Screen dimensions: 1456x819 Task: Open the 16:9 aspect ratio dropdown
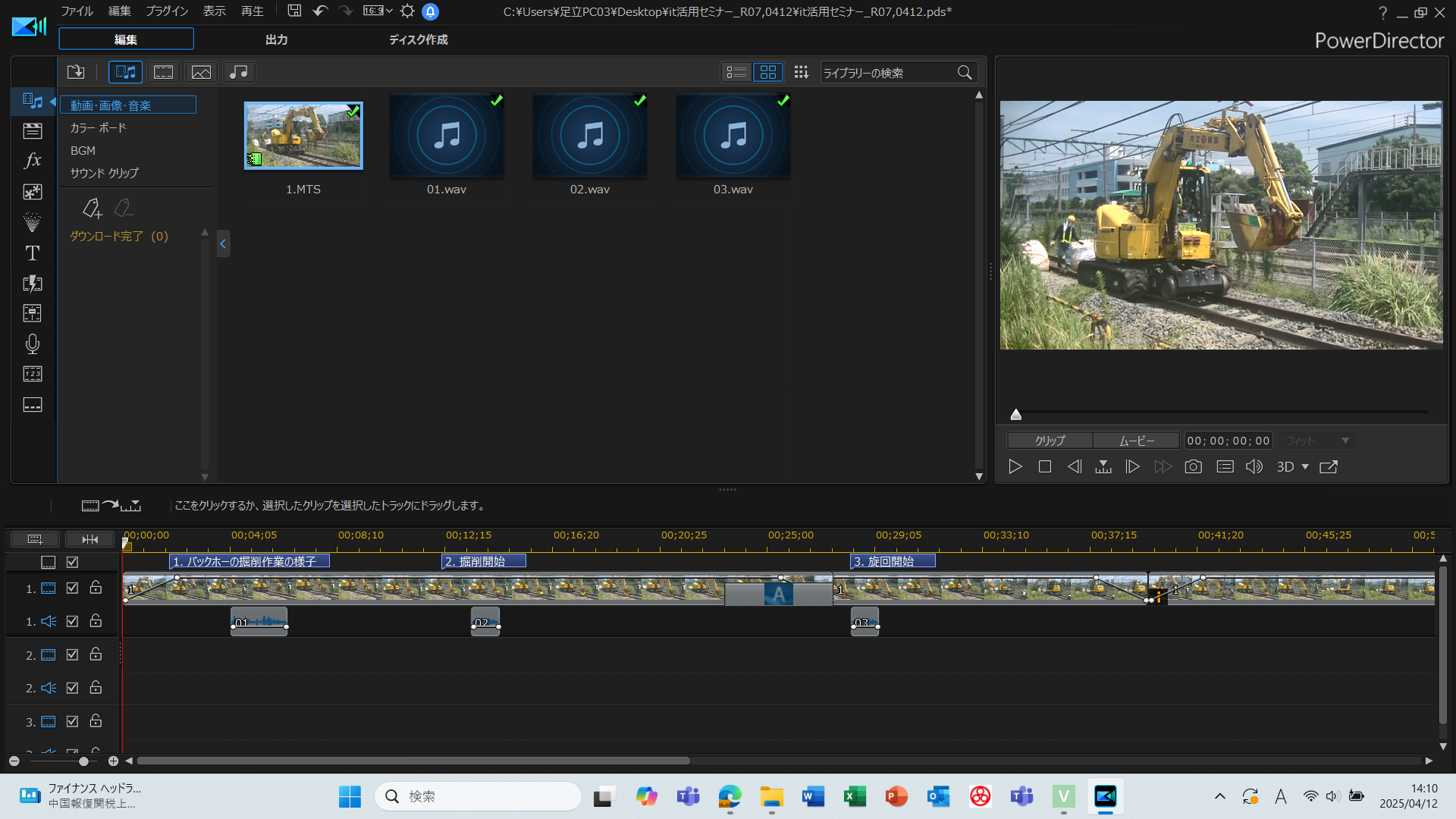tap(378, 11)
